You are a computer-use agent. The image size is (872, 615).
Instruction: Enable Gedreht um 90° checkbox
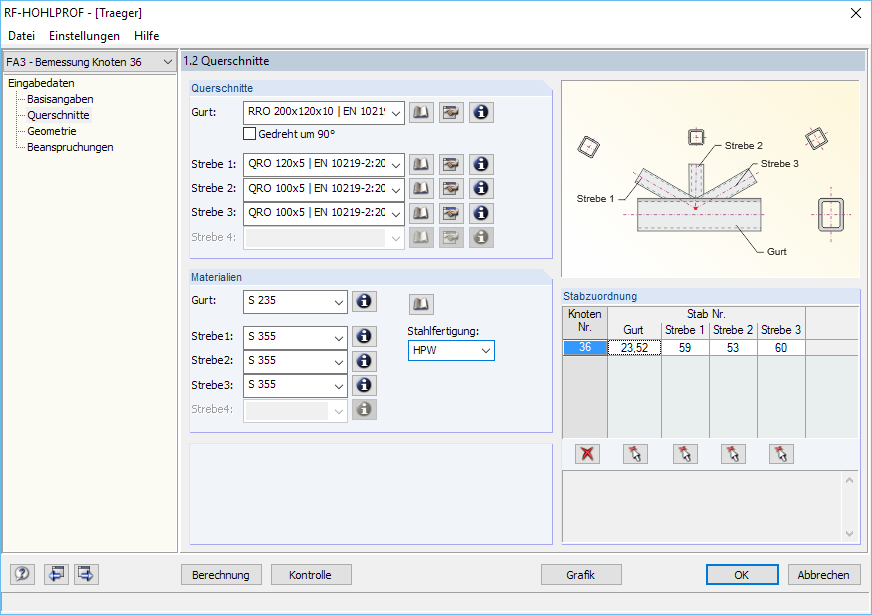tap(250, 134)
